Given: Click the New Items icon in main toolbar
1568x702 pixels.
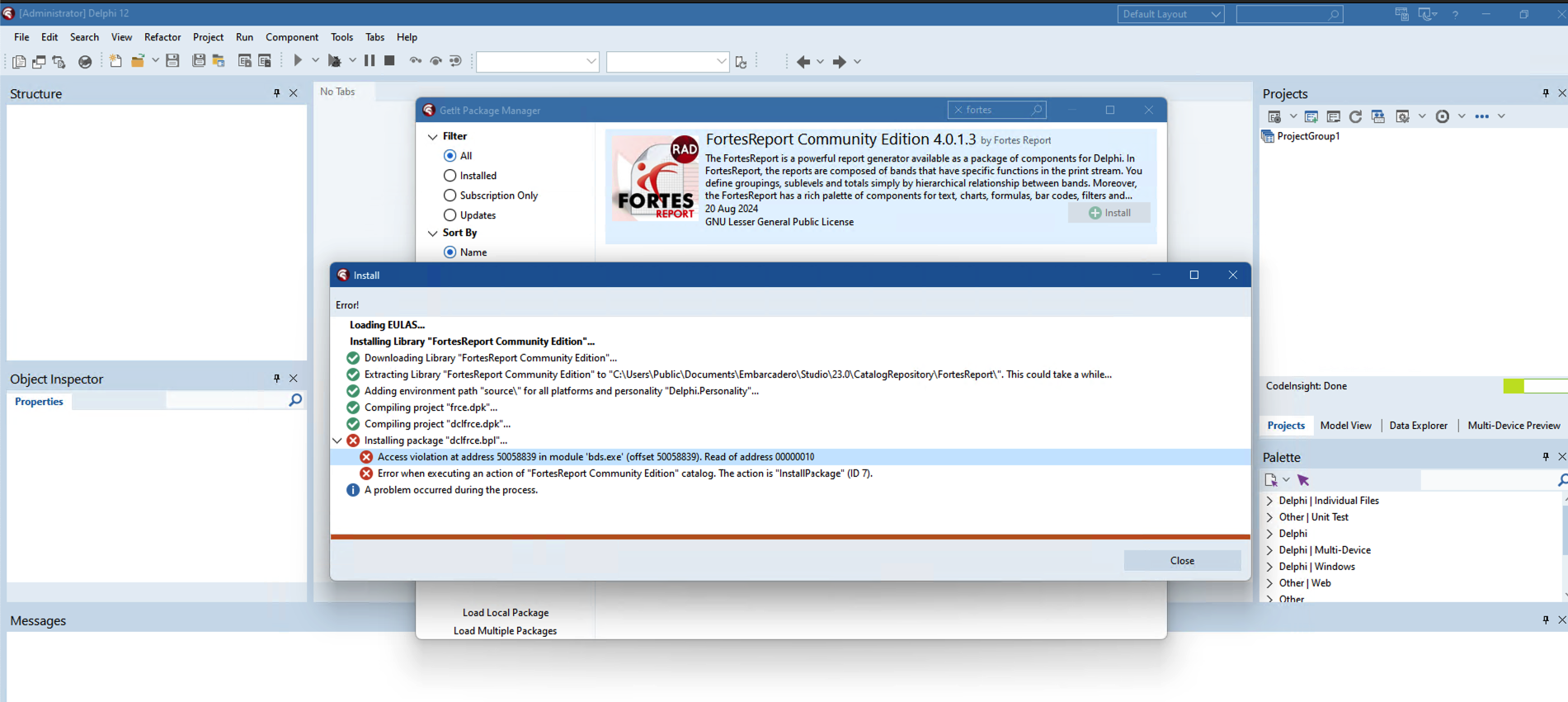Looking at the screenshot, I should click(x=115, y=61).
